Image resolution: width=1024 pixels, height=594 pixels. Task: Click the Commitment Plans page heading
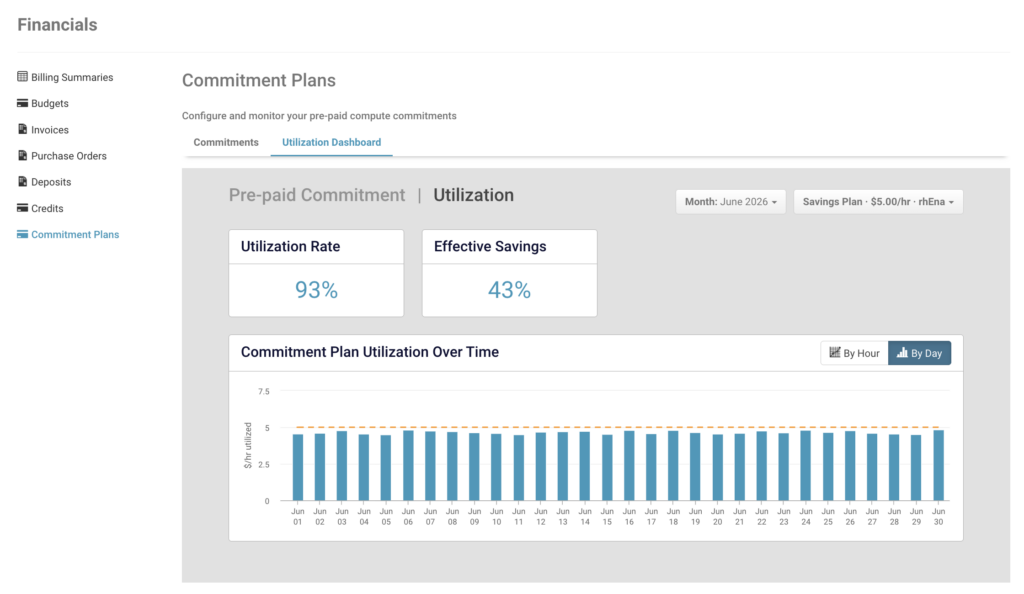point(259,80)
